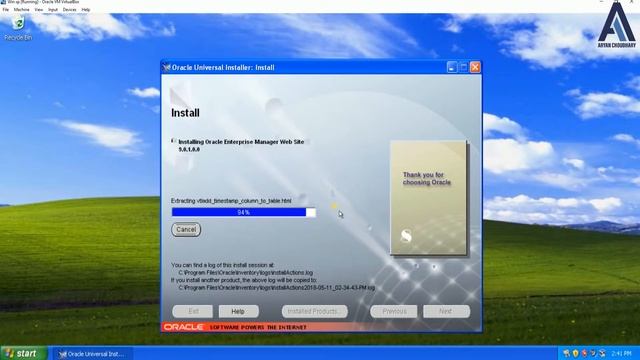640x360 pixels.
Task: Open the VirtualBox Machine menu
Action: pyautogui.click(x=21, y=9)
